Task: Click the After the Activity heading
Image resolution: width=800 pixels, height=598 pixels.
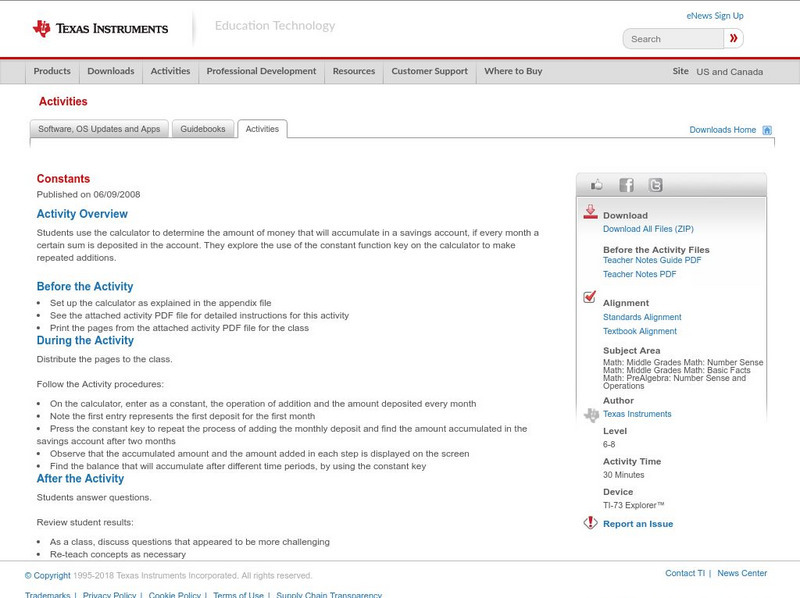Action: click(x=80, y=479)
